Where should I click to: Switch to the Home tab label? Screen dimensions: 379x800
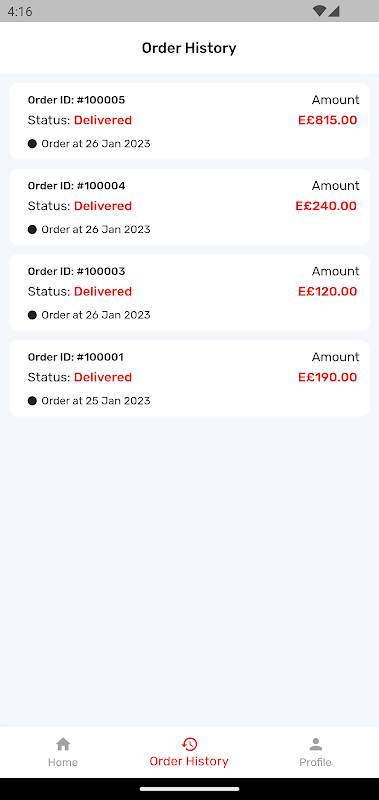63,762
